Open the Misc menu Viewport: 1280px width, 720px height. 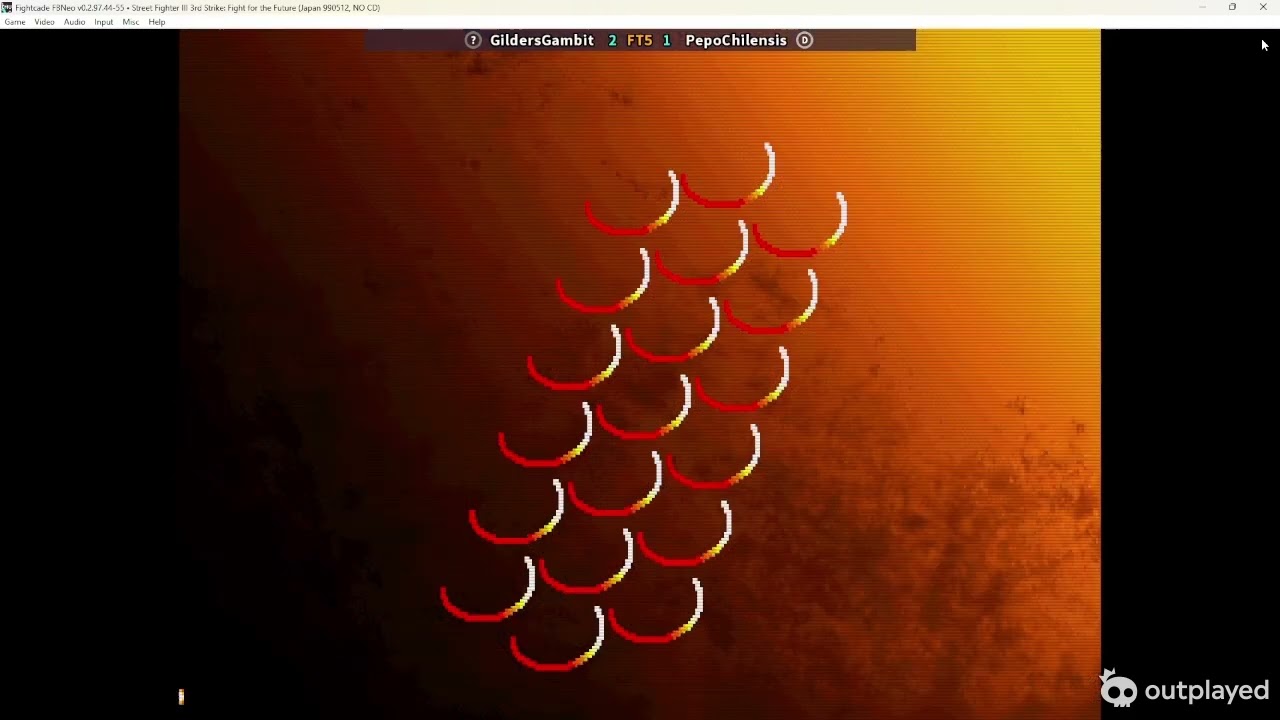130,22
